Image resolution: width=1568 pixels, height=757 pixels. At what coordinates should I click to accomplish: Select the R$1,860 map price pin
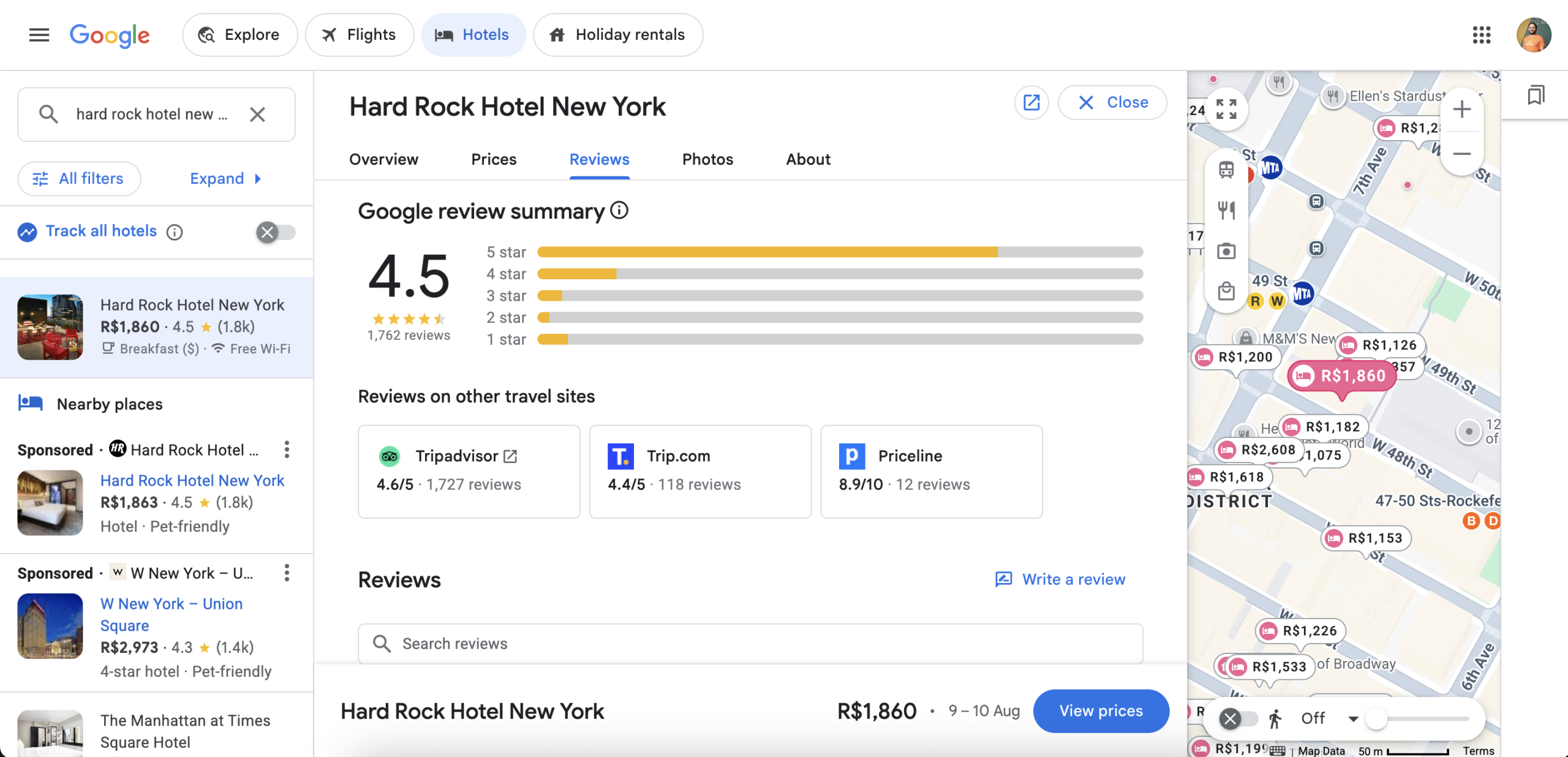[x=1342, y=376]
